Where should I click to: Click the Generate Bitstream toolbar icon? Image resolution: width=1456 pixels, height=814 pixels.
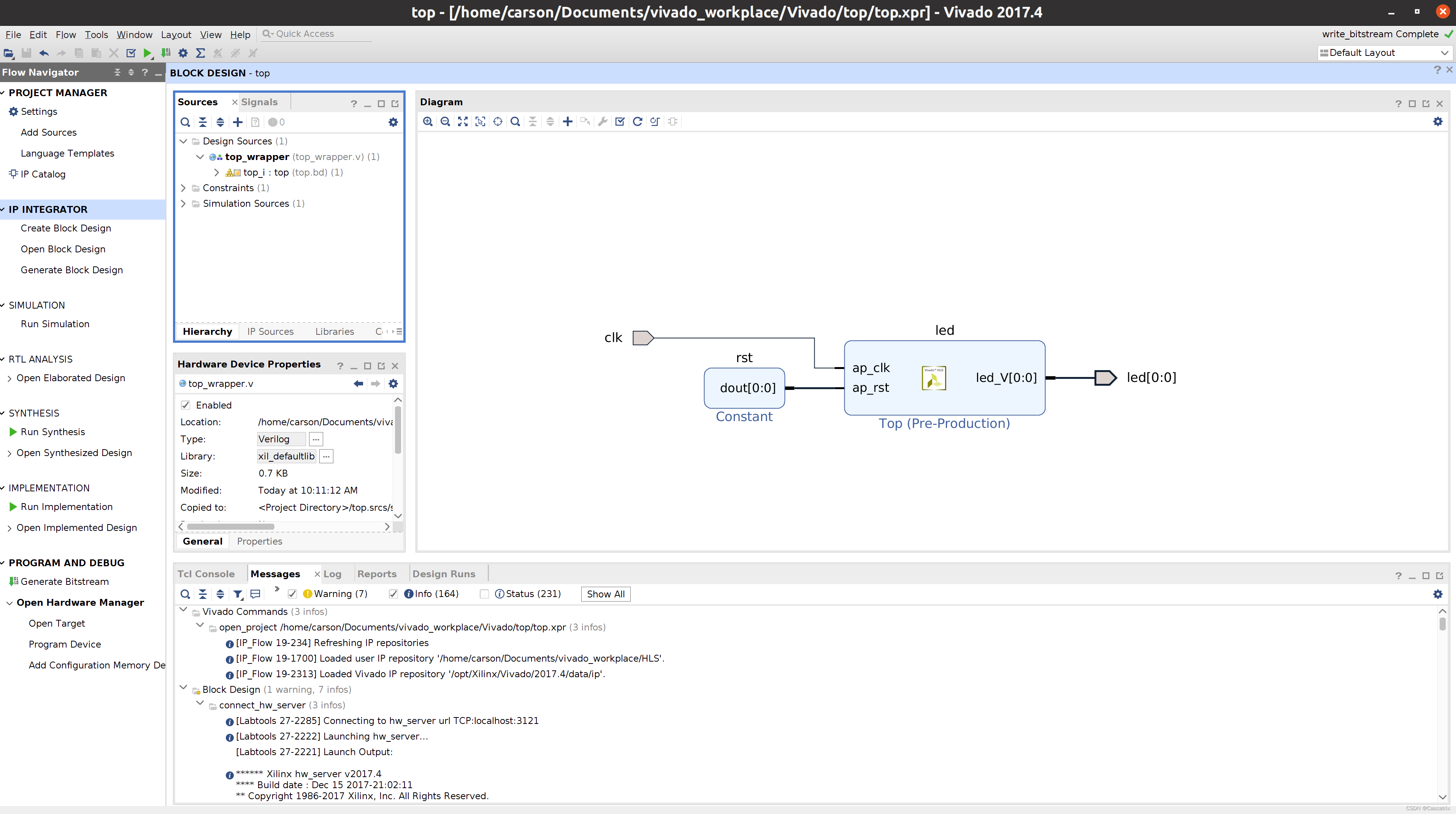click(166, 53)
